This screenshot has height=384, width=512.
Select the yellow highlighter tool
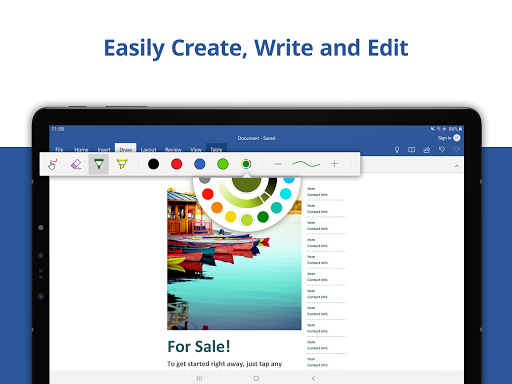tap(122, 164)
